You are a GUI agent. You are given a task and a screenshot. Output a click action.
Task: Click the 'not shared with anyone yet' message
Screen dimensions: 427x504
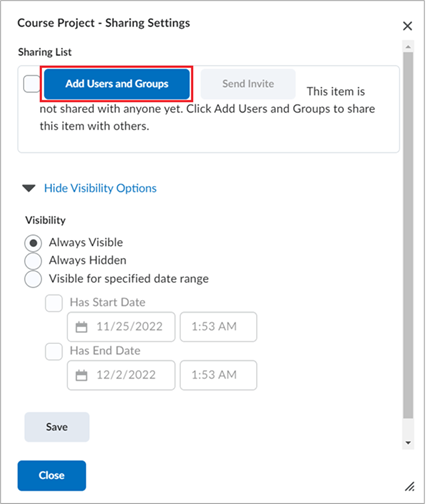[207, 109]
